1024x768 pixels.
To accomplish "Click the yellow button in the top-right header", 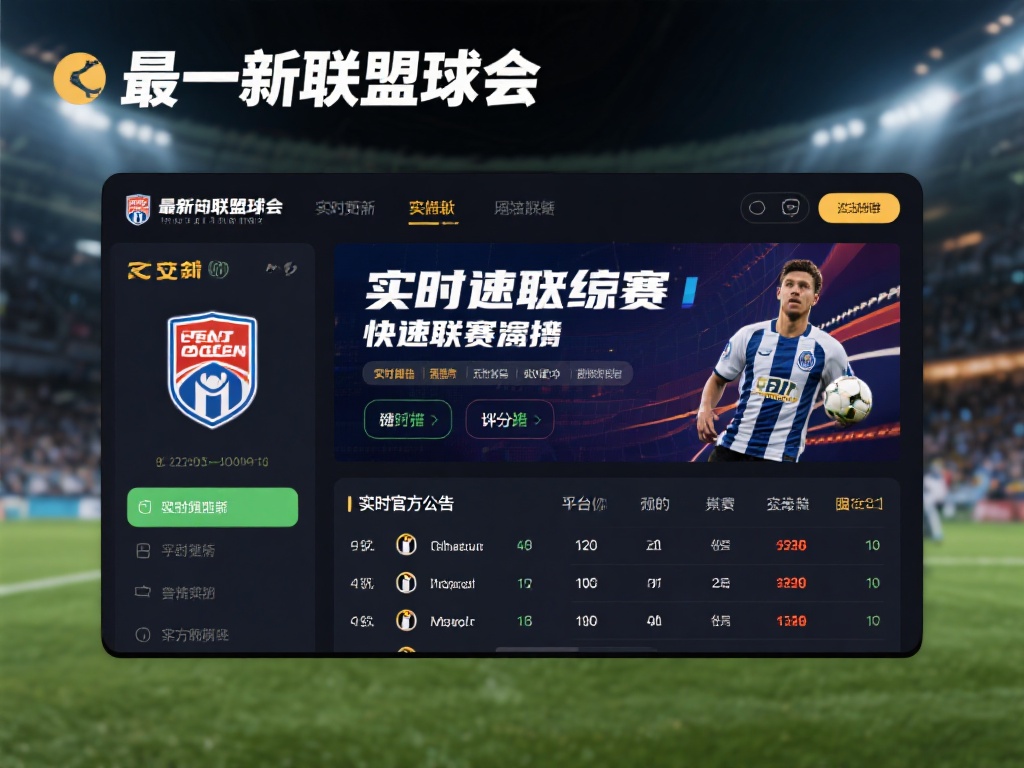I will 859,208.
